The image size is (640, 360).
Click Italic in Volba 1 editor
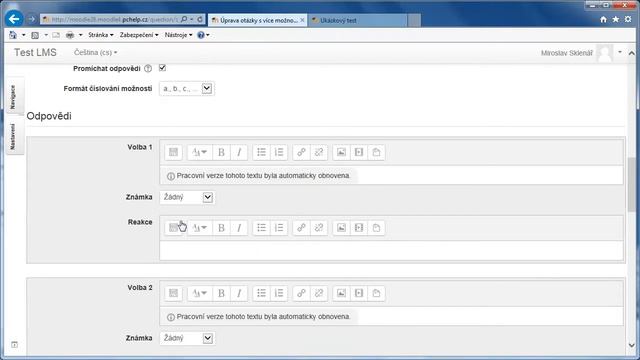pos(239,152)
